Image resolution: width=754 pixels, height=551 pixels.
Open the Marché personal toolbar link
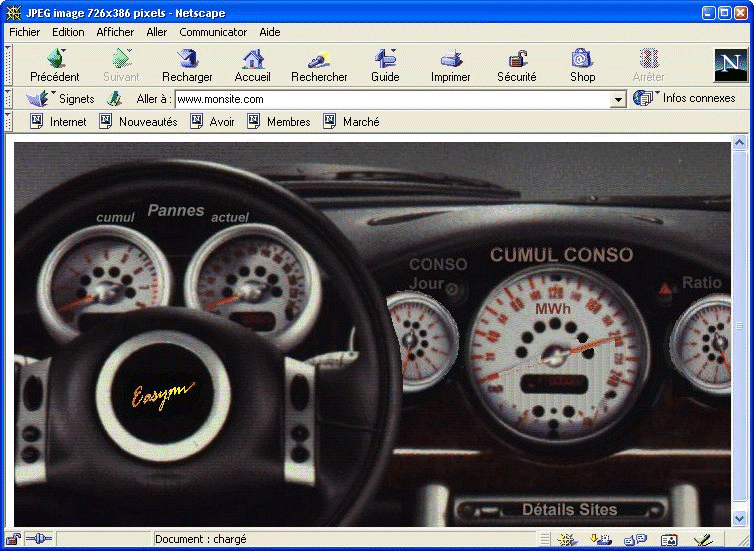(x=351, y=122)
